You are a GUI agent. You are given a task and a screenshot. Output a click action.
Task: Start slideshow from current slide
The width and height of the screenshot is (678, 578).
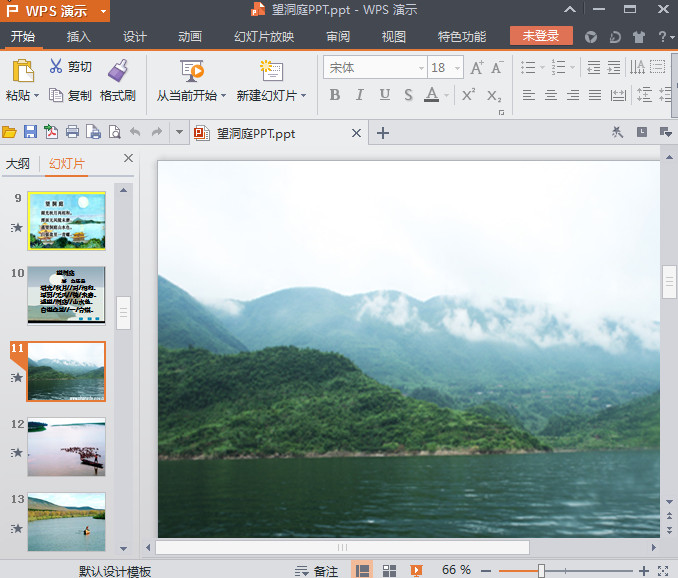pos(192,71)
